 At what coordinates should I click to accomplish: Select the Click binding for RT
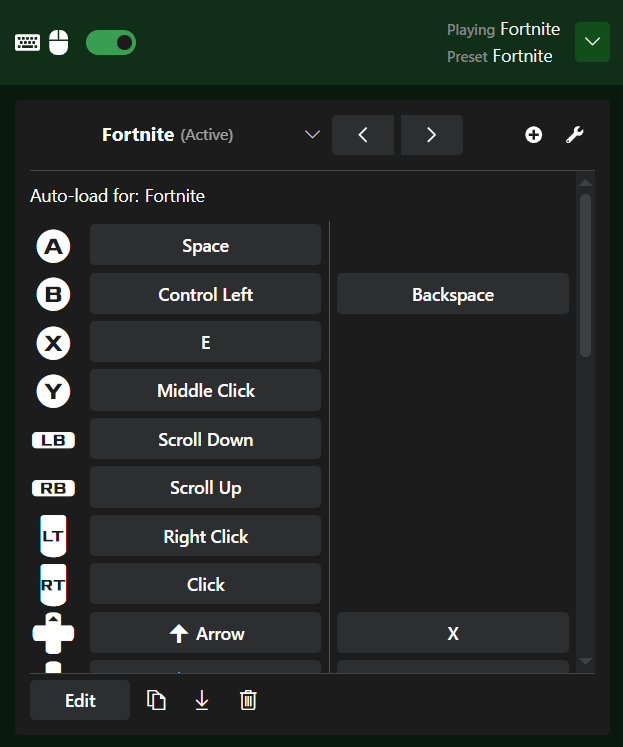[205, 584]
